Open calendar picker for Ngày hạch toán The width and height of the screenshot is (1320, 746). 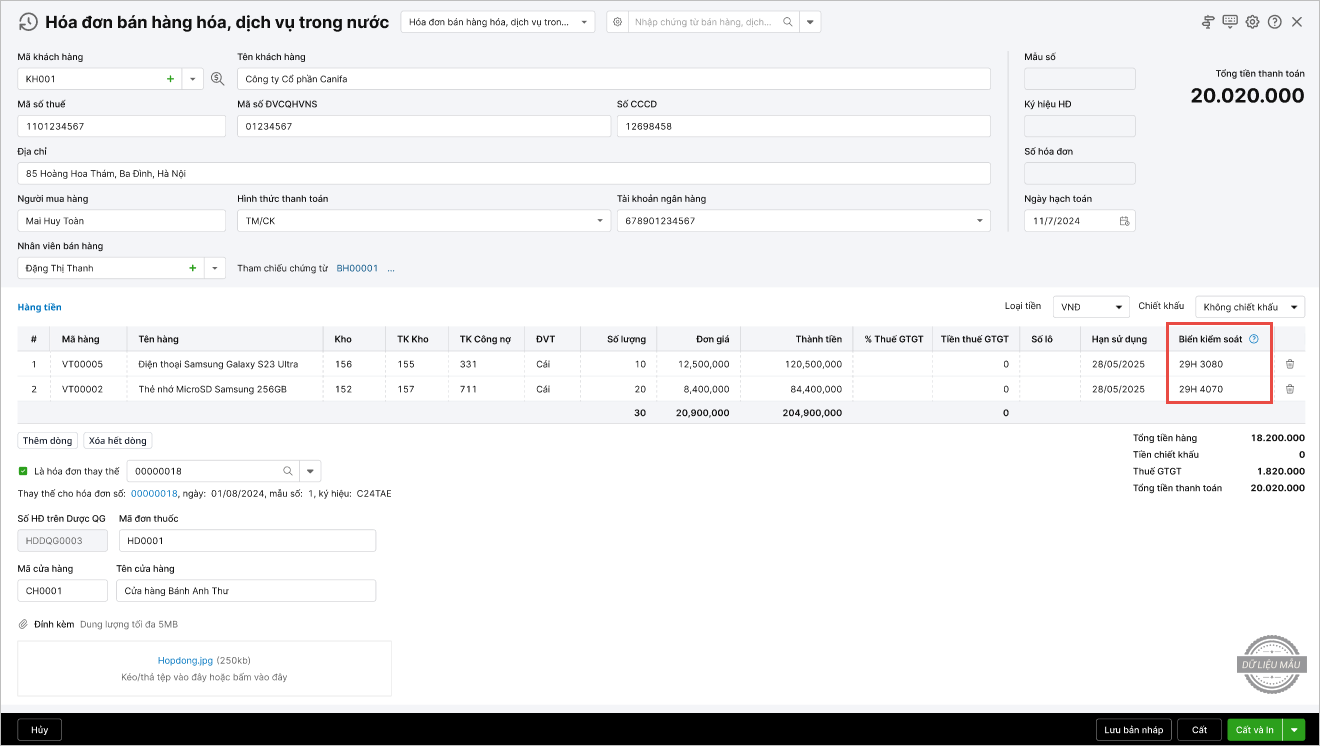1124,221
